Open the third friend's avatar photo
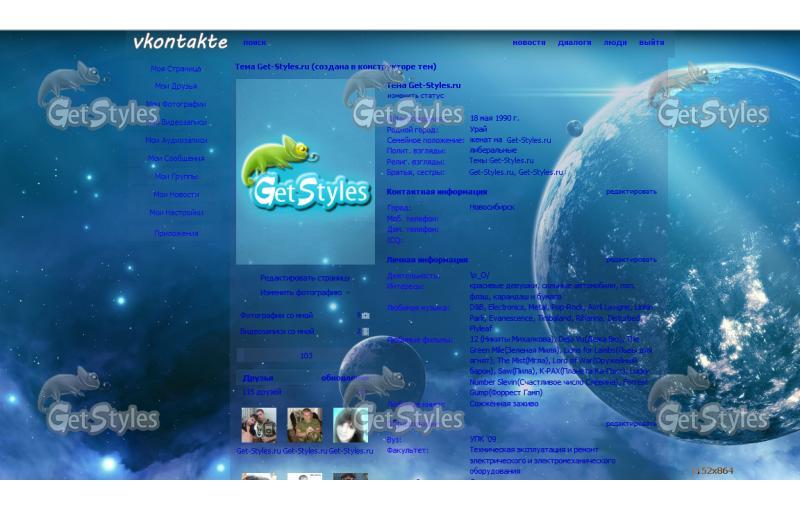This screenshot has height=509, width=800. 350,425
